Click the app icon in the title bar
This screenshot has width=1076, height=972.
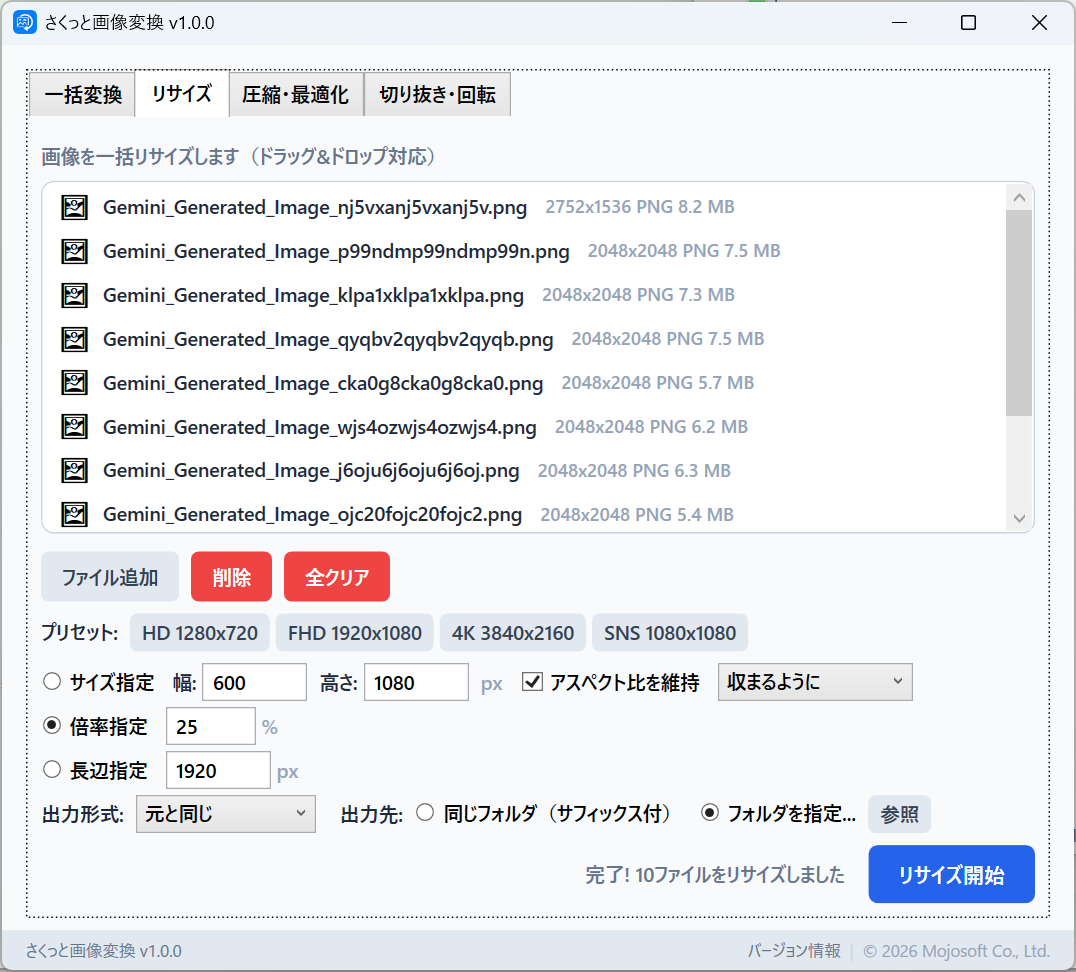coord(25,23)
